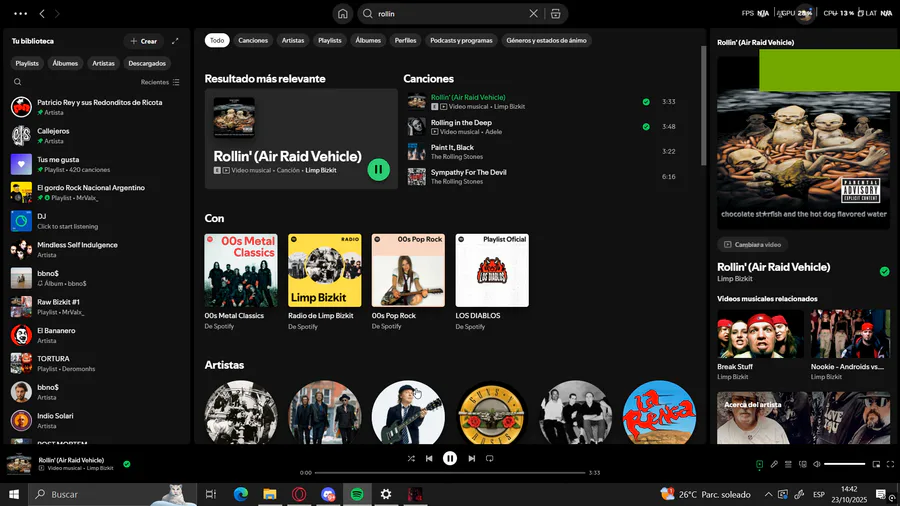
Task: Open Nookie - Androids vs... related video
Action: coord(850,345)
